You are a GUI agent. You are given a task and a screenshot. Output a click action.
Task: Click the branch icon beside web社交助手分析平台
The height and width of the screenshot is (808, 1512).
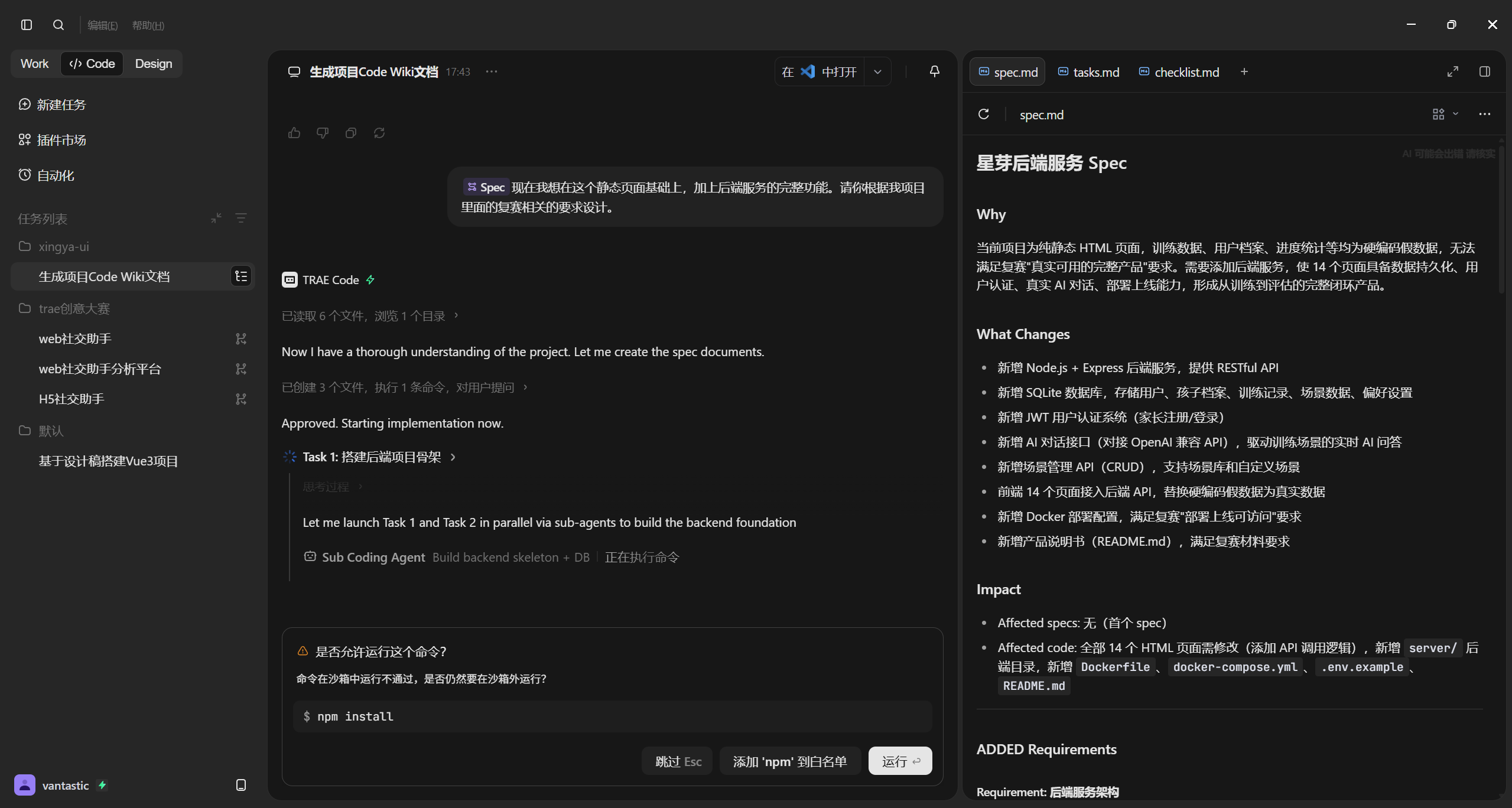click(x=241, y=369)
